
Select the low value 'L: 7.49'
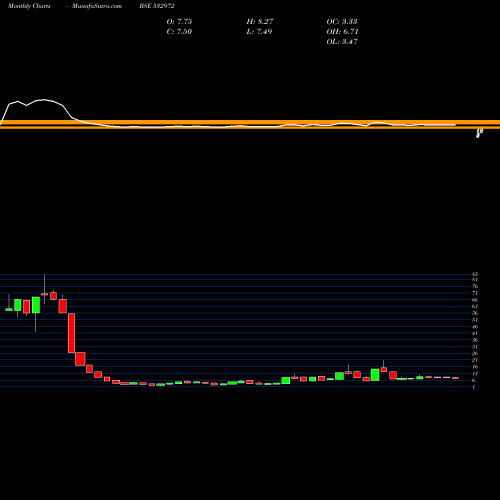(x=259, y=32)
